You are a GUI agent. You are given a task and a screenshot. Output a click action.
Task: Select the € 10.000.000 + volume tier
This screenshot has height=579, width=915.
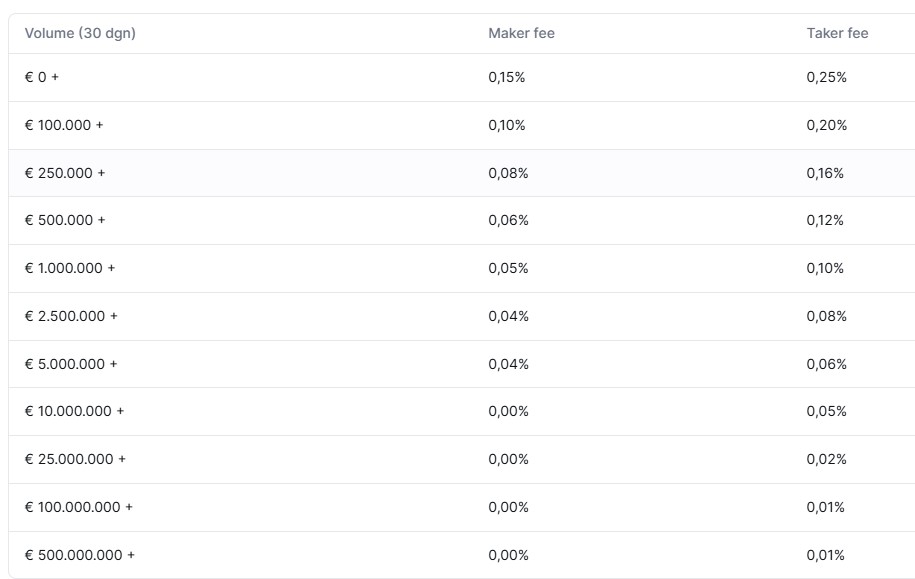click(75, 411)
